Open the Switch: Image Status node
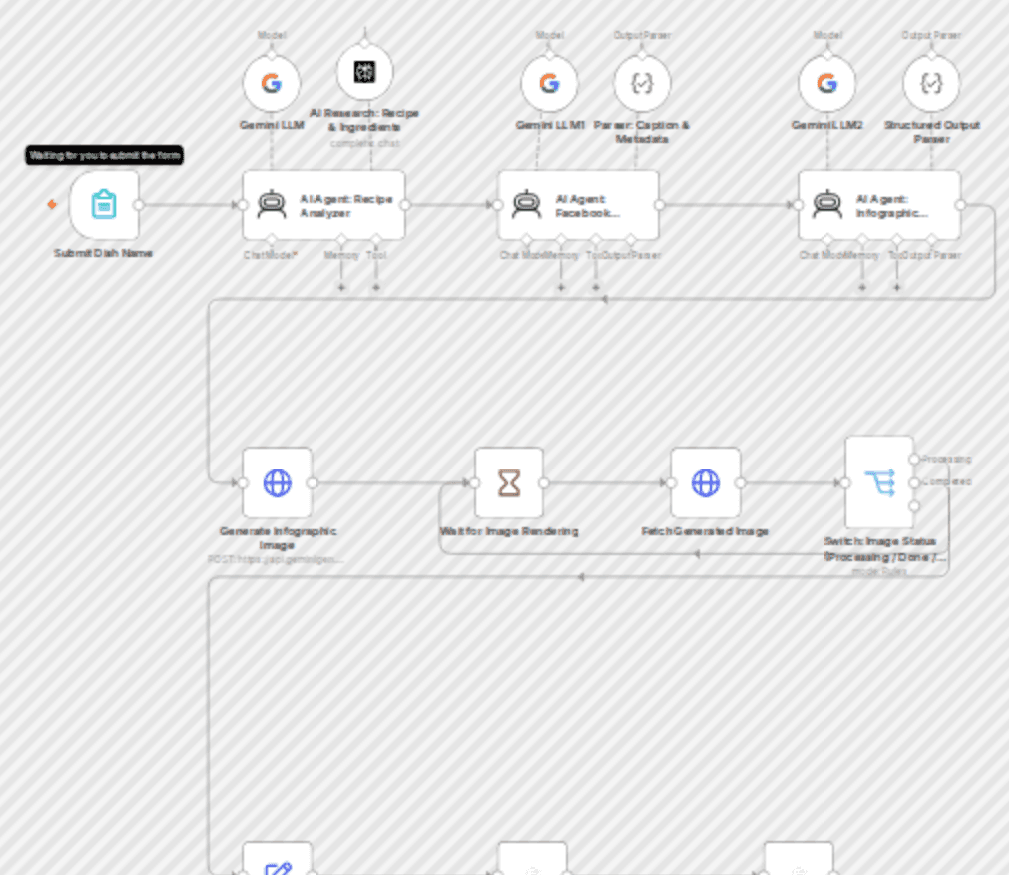Image resolution: width=1009 pixels, height=875 pixels. (x=880, y=483)
